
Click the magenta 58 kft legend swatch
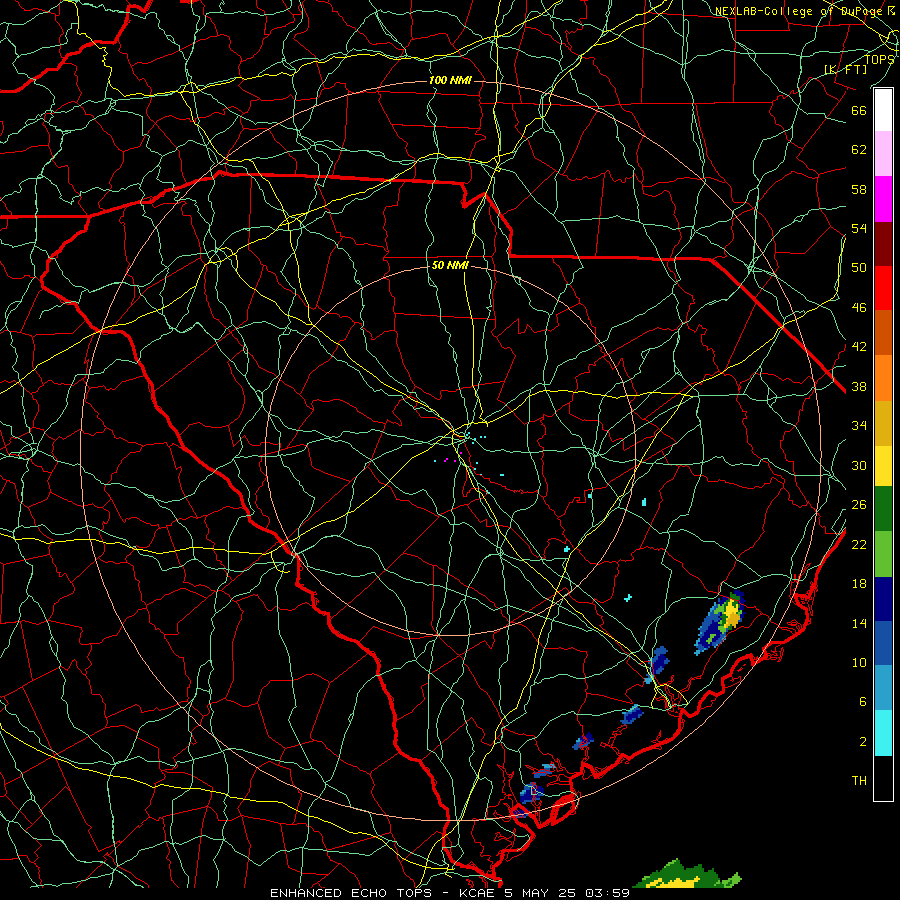[x=883, y=199]
